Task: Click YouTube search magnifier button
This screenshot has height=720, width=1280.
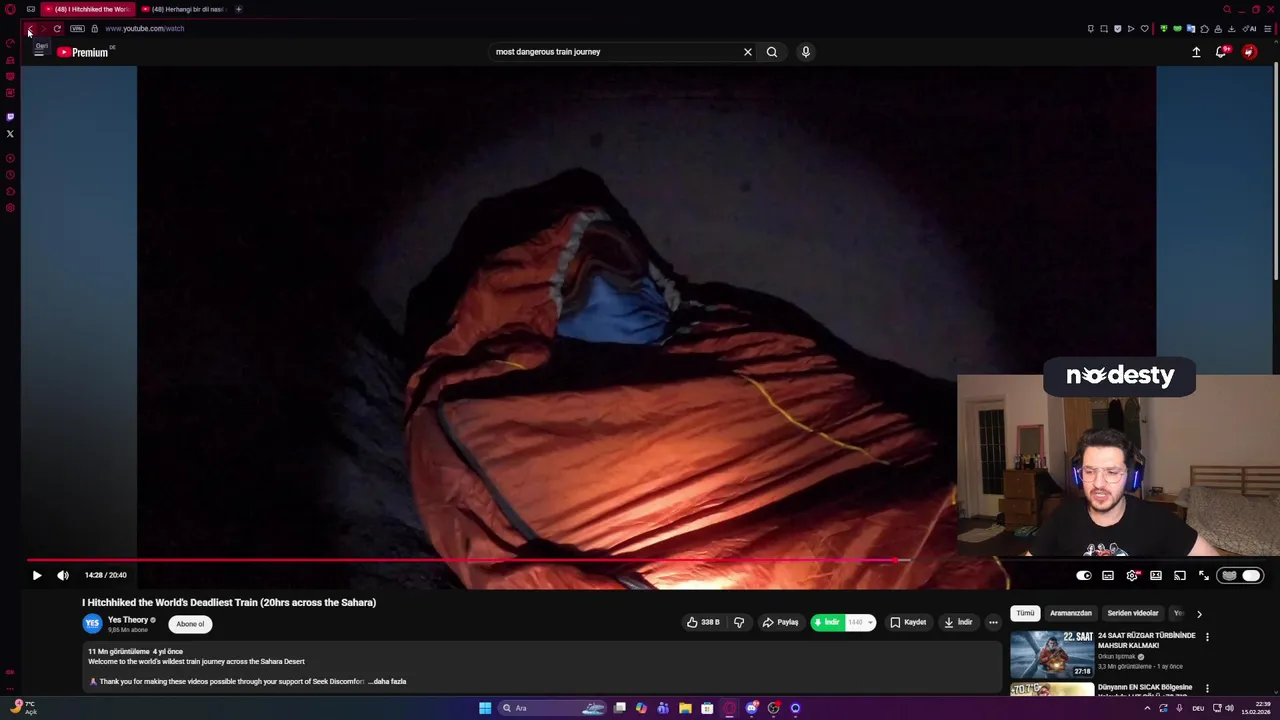Action: (772, 52)
